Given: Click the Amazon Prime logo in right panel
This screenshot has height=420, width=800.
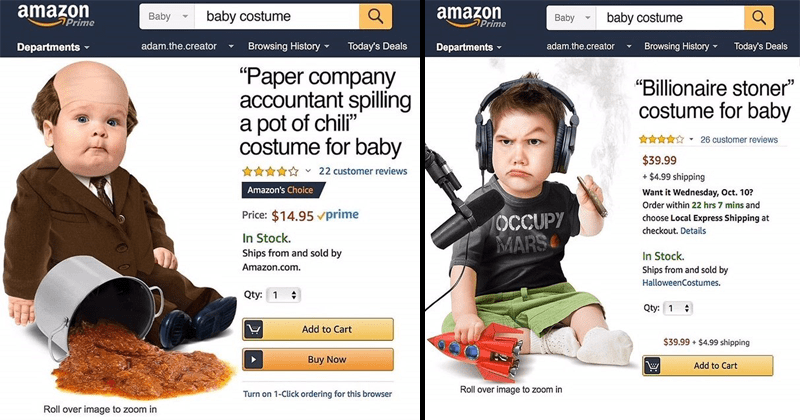Looking at the screenshot, I should coord(471,16).
